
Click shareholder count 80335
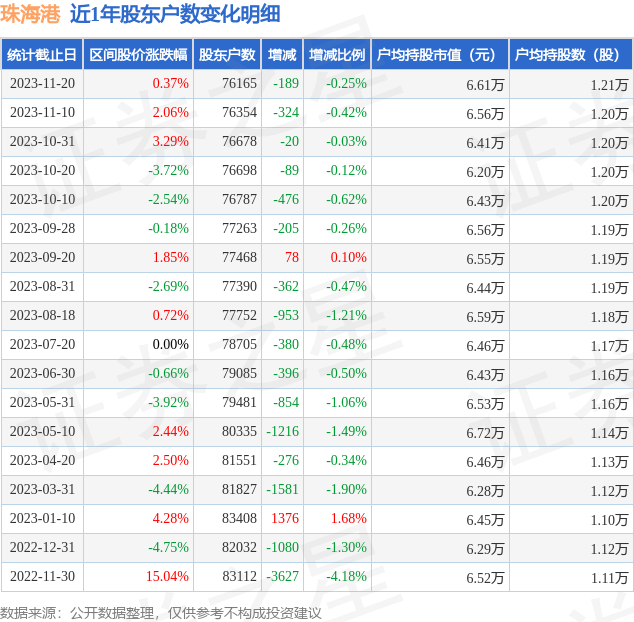pos(239,432)
